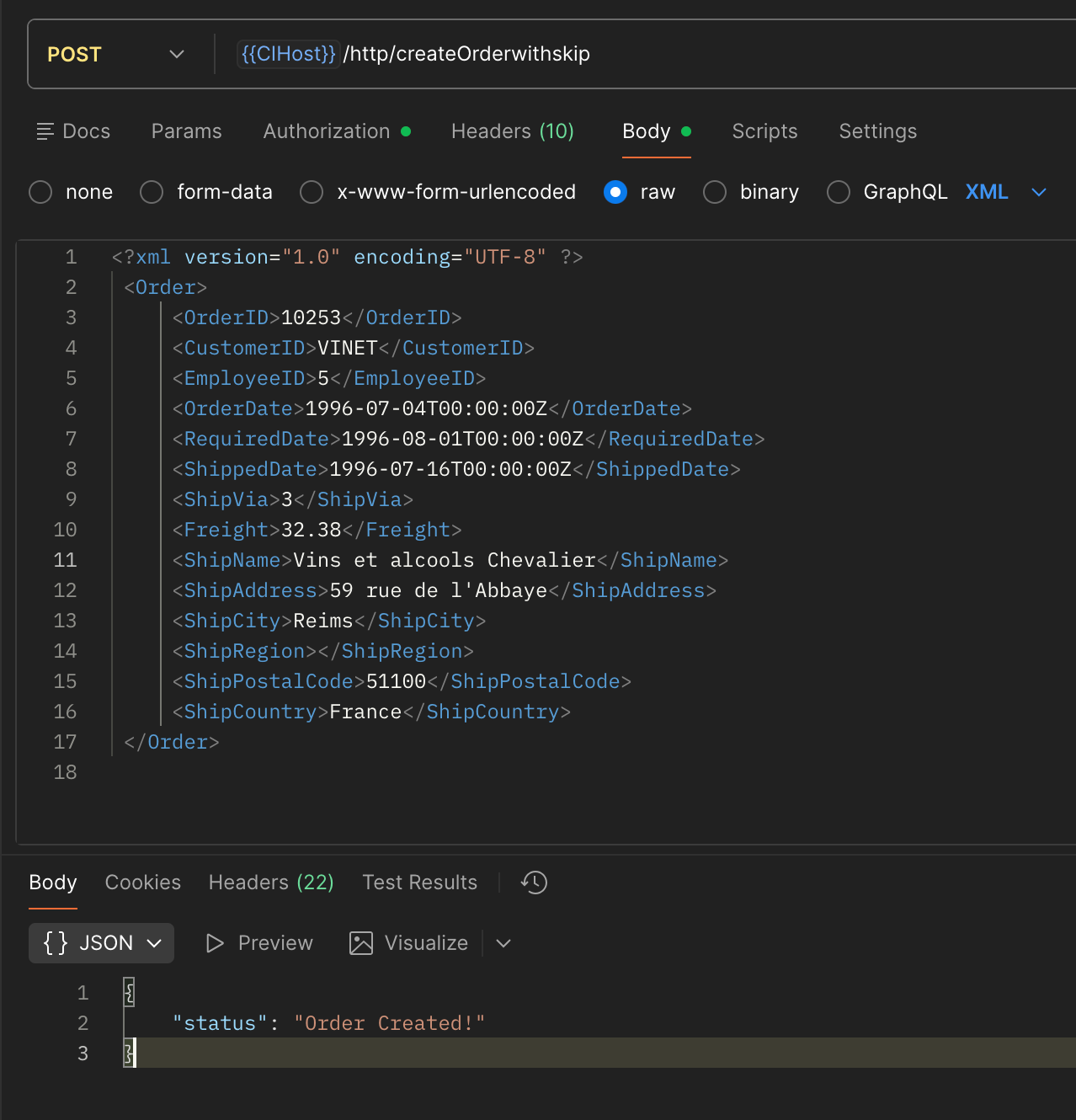
Task: Open the Headers (10) request tab
Action: [512, 131]
